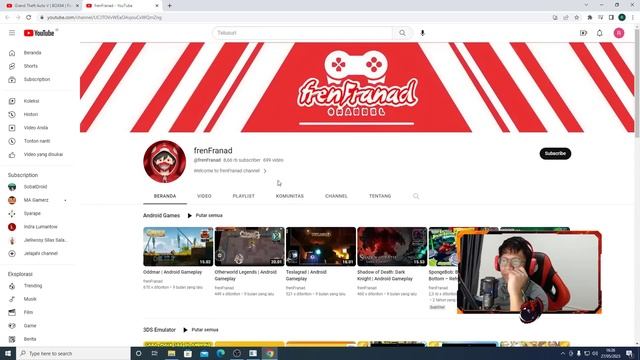Open a new Chrome tab
The height and width of the screenshot is (360, 640).
point(169,6)
